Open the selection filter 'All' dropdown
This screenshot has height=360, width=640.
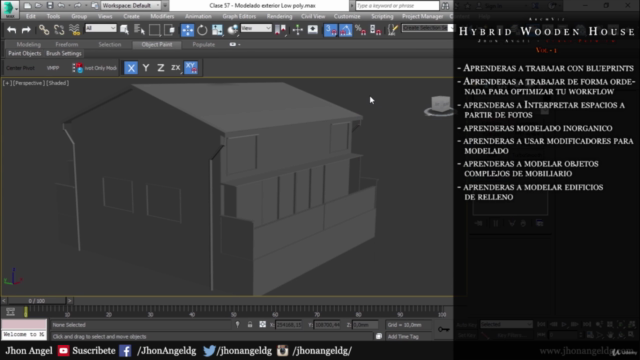100,28
